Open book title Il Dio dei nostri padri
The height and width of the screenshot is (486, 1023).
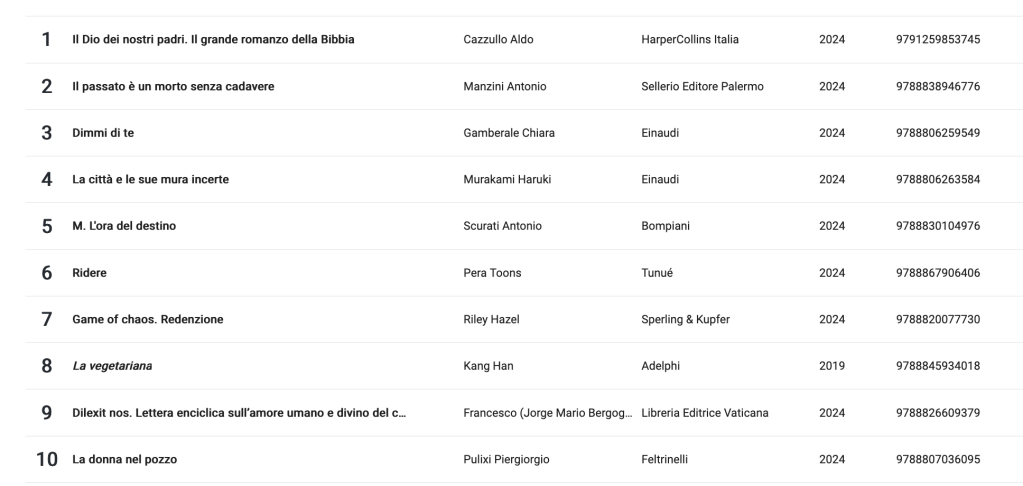coord(213,40)
